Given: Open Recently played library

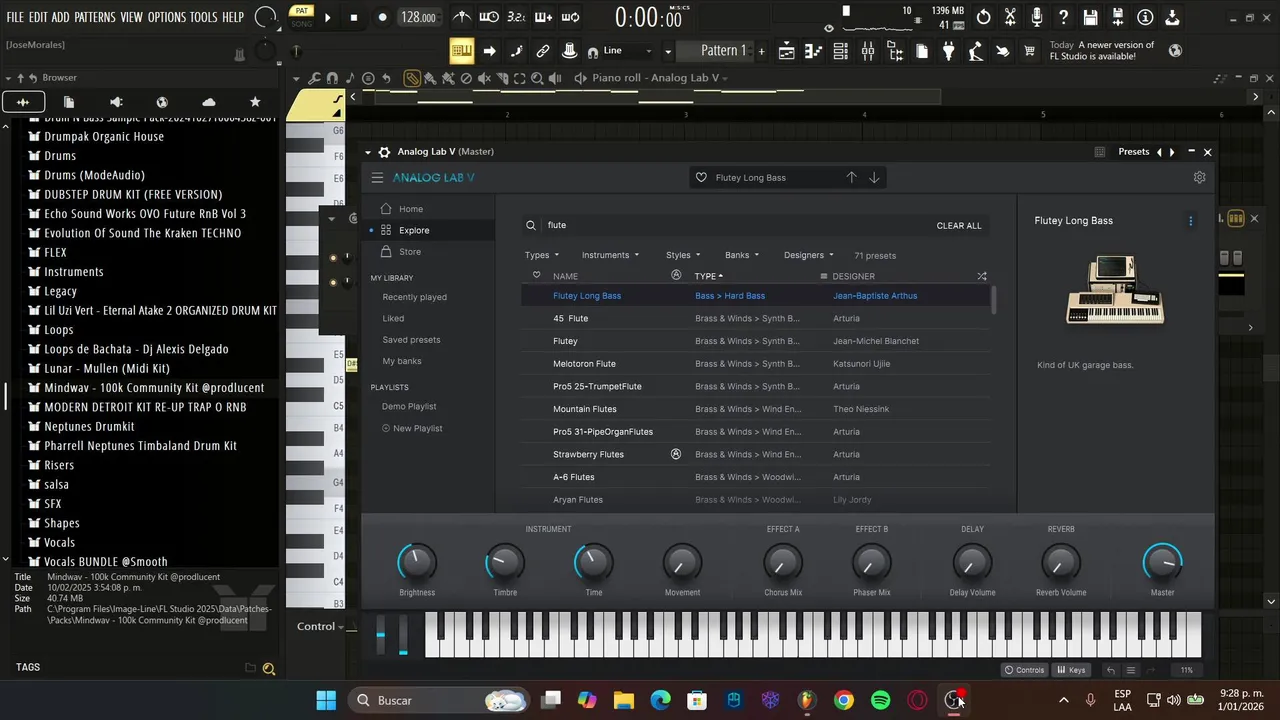Looking at the screenshot, I should point(414,297).
